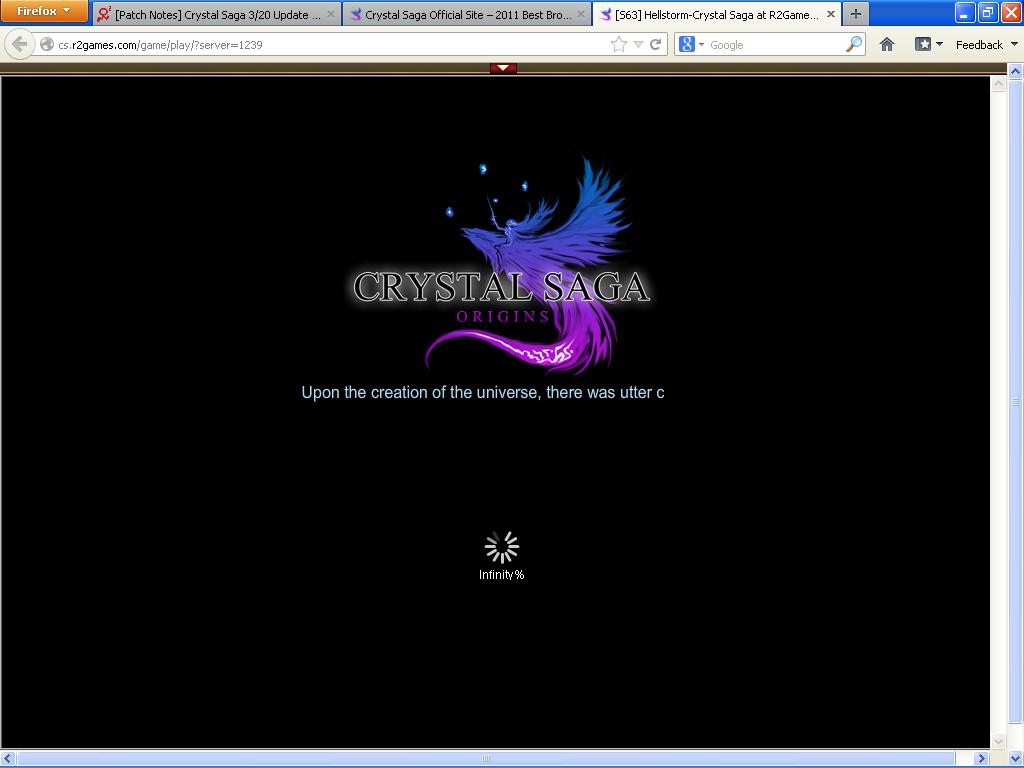Open a new tab with plus button

point(855,14)
